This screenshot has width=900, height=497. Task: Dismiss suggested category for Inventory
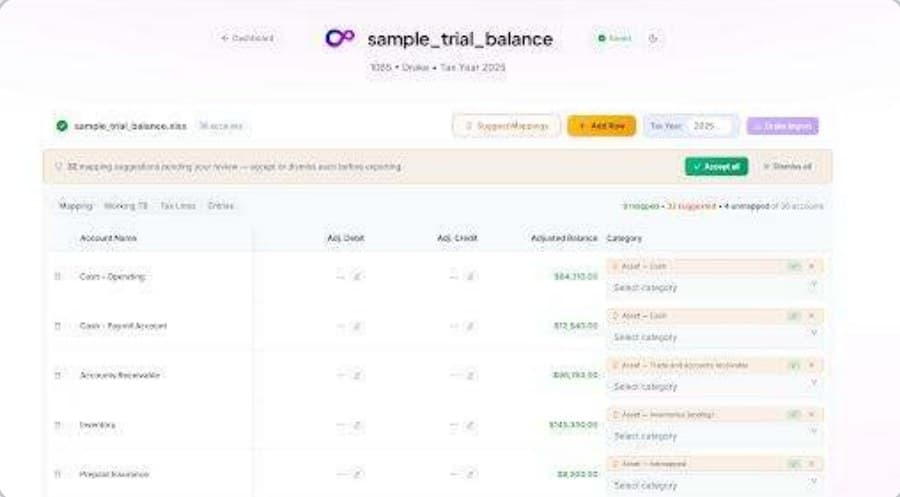pos(812,414)
